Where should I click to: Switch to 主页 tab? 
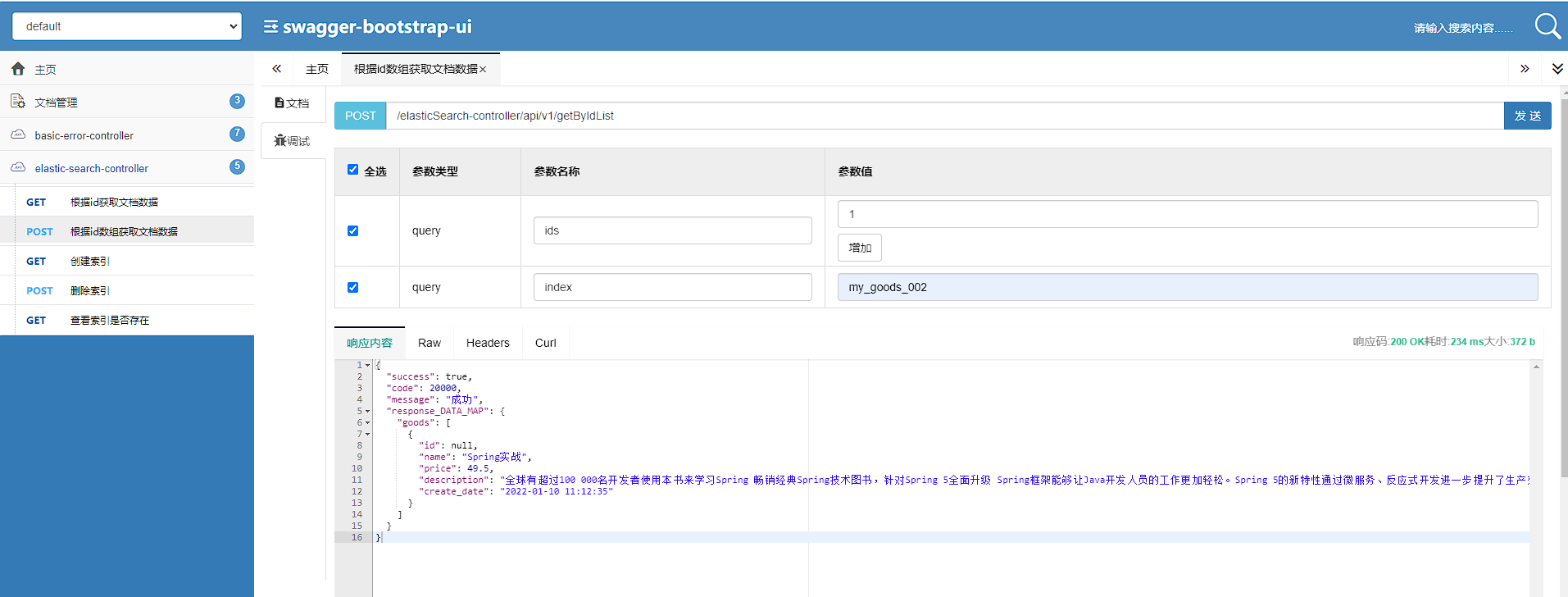pyautogui.click(x=317, y=69)
